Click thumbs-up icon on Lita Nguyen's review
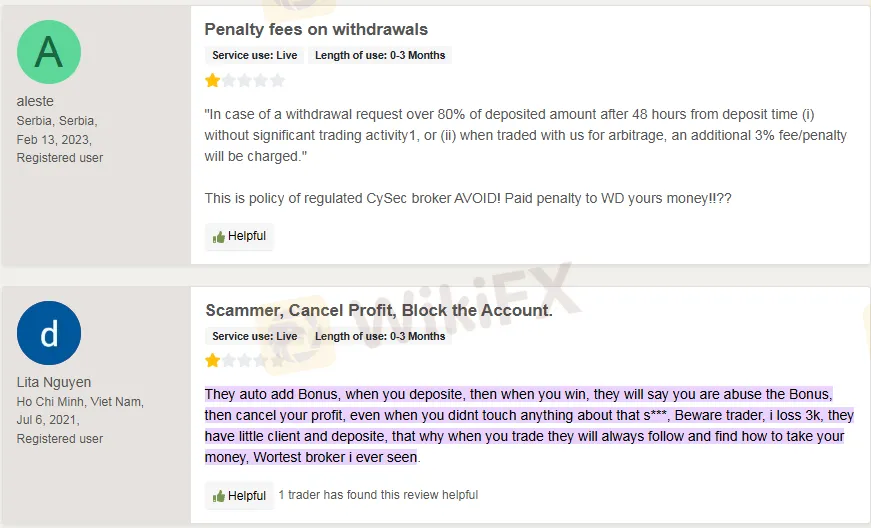Image resolution: width=871 pixels, height=528 pixels. [x=219, y=496]
